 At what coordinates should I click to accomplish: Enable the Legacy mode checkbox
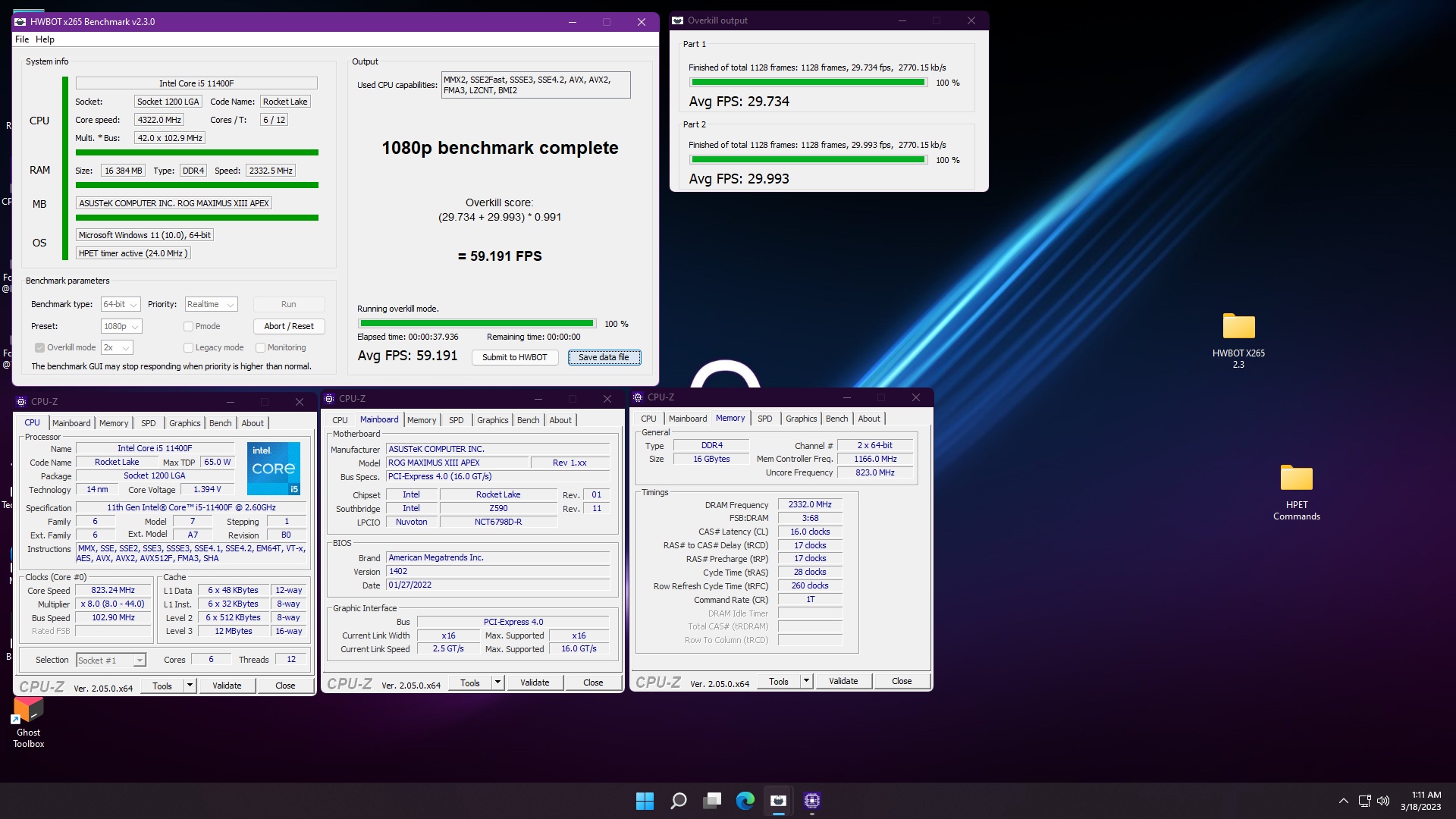(x=188, y=348)
